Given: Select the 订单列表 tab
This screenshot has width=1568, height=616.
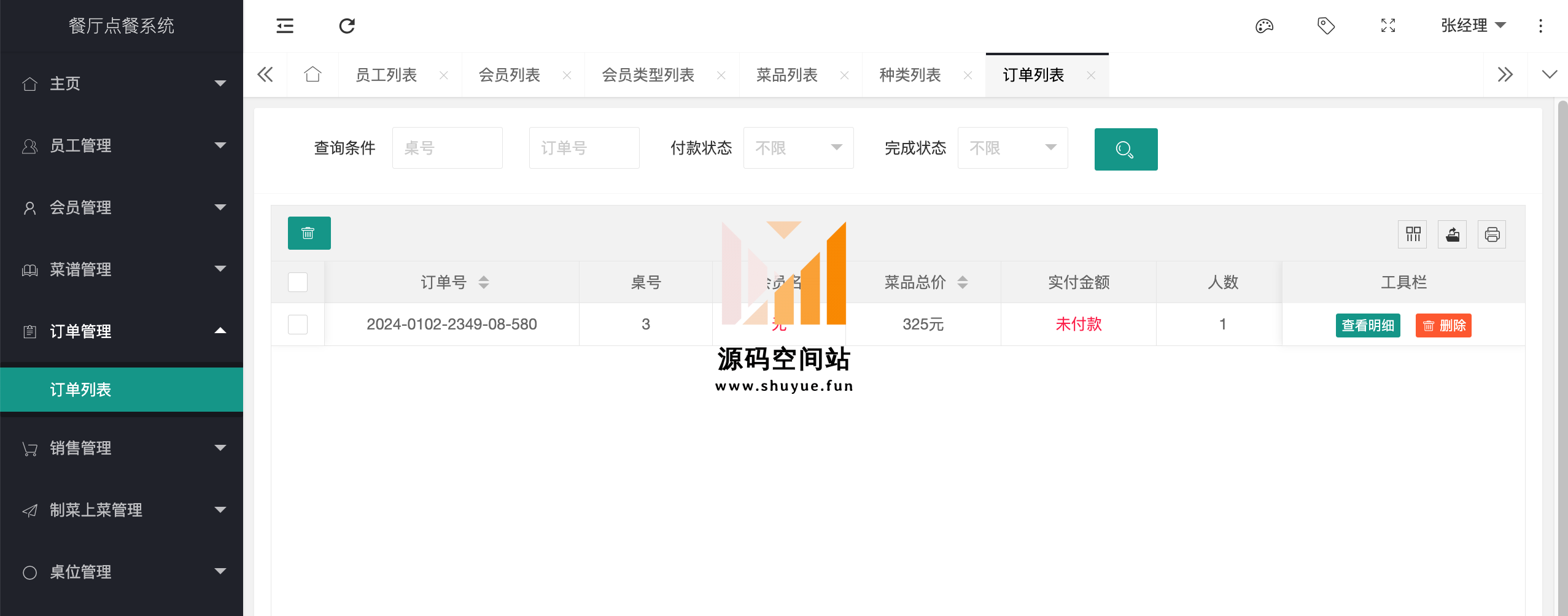Looking at the screenshot, I should point(1034,75).
